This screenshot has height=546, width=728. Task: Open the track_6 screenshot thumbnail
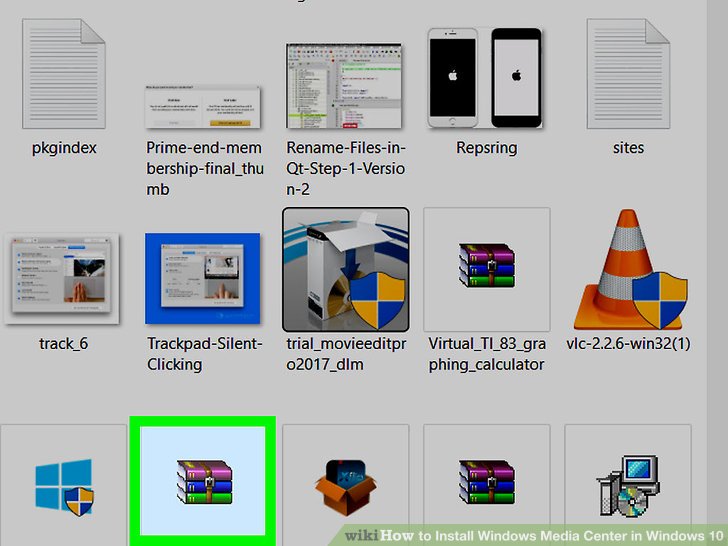tap(62, 279)
